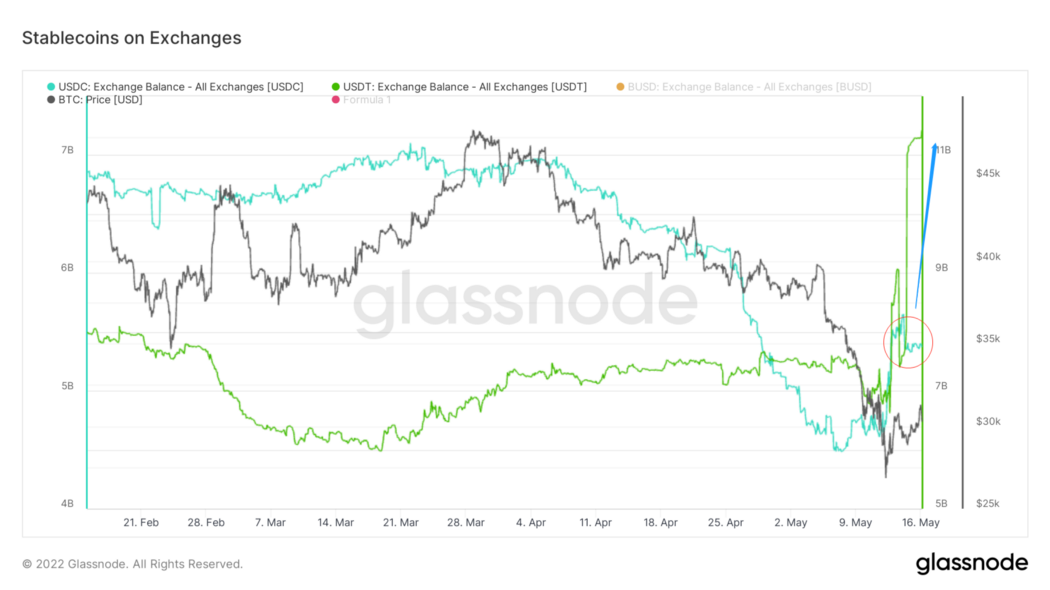Image resolution: width=1050 pixels, height=590 pixels.
Task: Click the blue arrow annotation
Action: 926,225
